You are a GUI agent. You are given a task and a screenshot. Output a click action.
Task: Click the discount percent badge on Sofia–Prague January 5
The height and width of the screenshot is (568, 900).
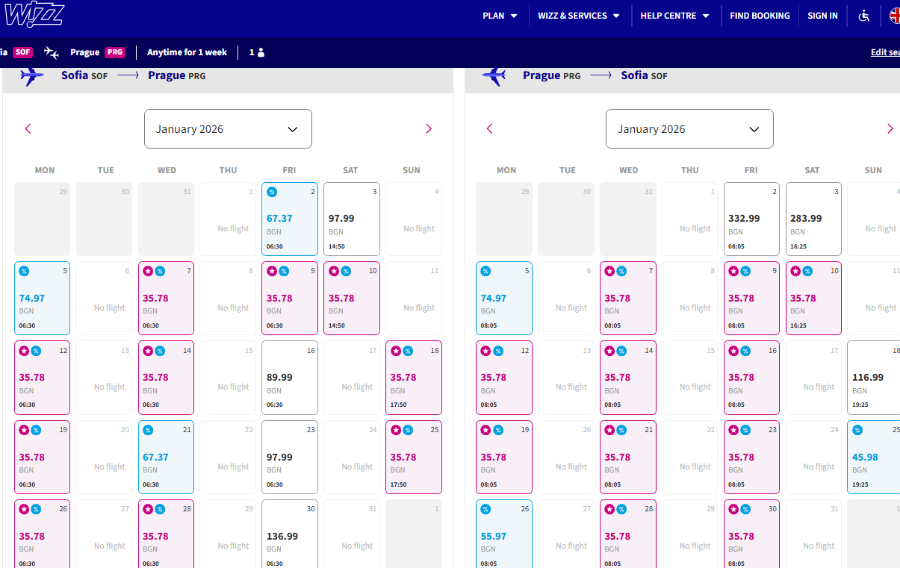tap(24, 271)
